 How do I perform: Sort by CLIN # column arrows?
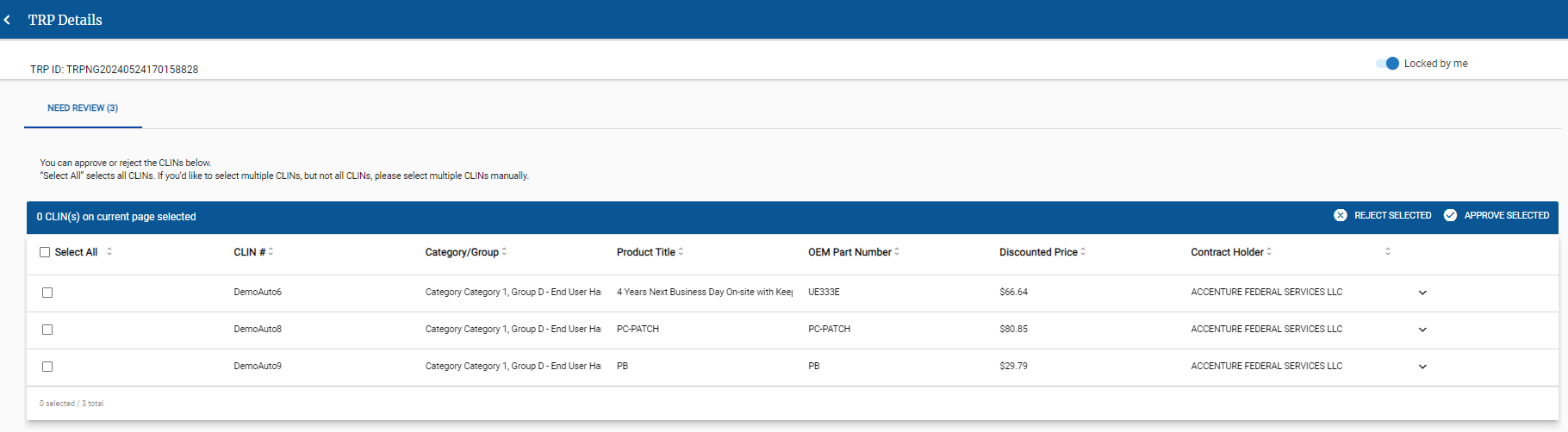271,252
